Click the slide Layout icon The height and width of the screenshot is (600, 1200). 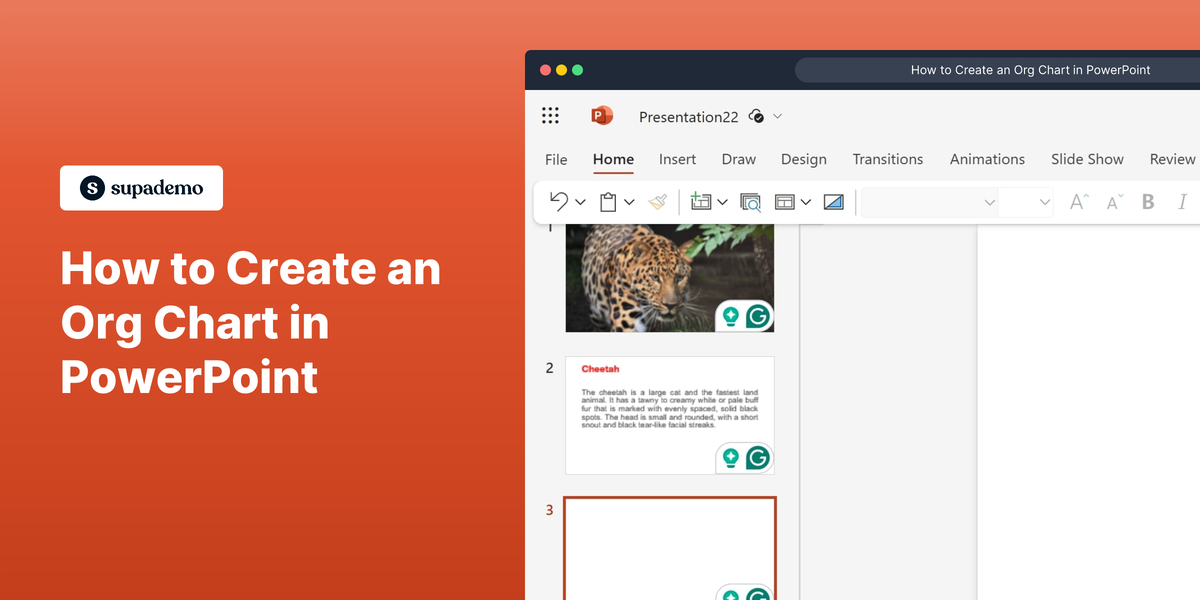click(785, 202)
